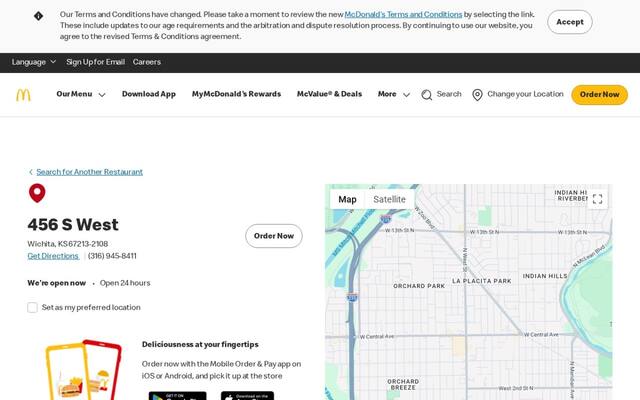Click the McDonald's golden arches logo
Viewport: 640px width, 400px height.
[x=23, y=95]
